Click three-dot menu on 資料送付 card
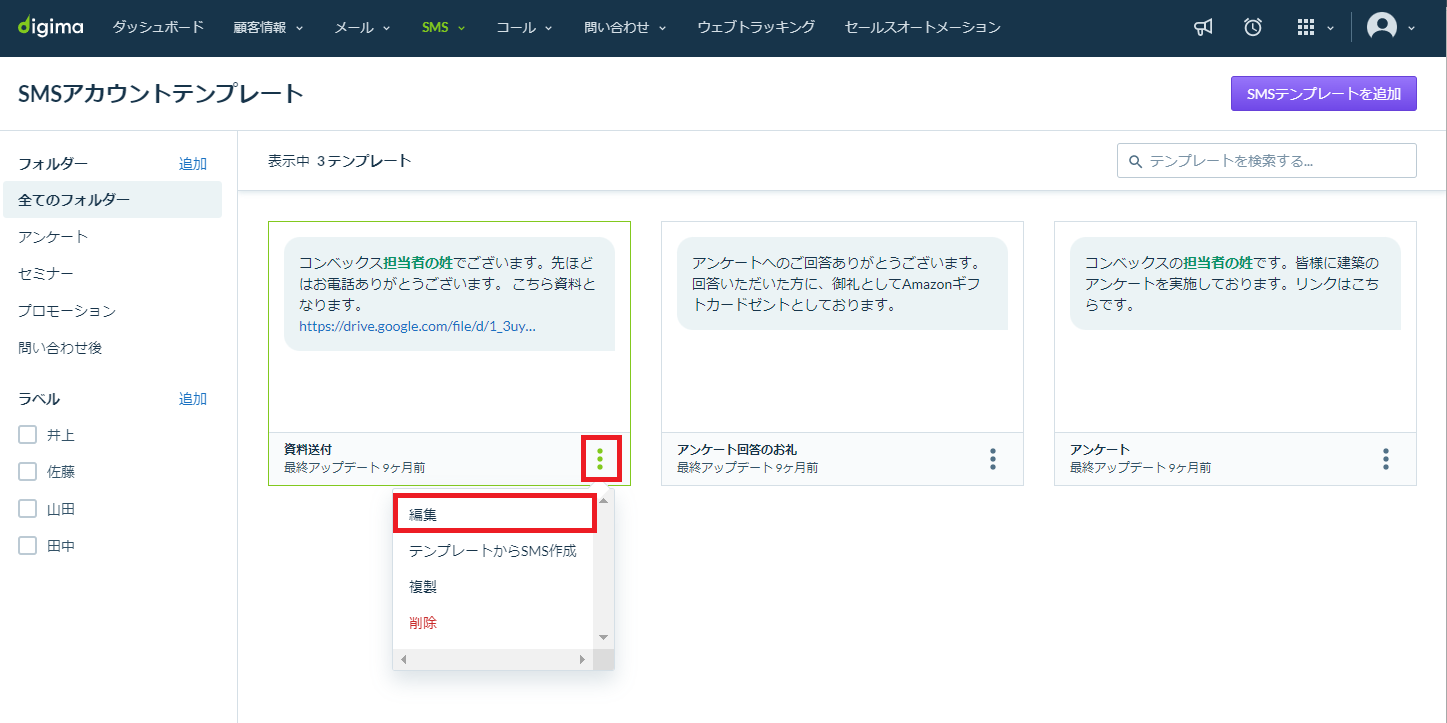Image resolution: width=1447 pixels, height=723 pixels. [x=600, y=459]
